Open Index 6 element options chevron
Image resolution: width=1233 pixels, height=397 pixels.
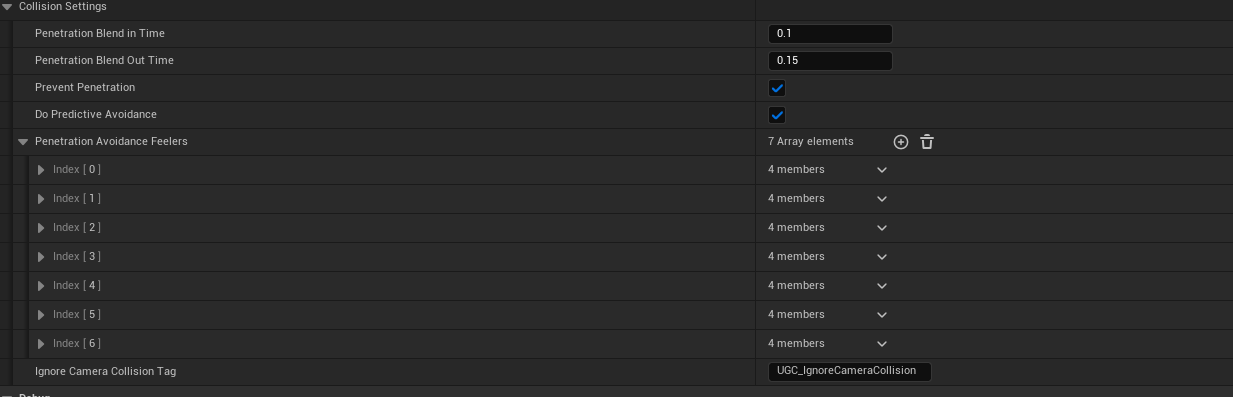pyautogui.click(x=882, y=344)
